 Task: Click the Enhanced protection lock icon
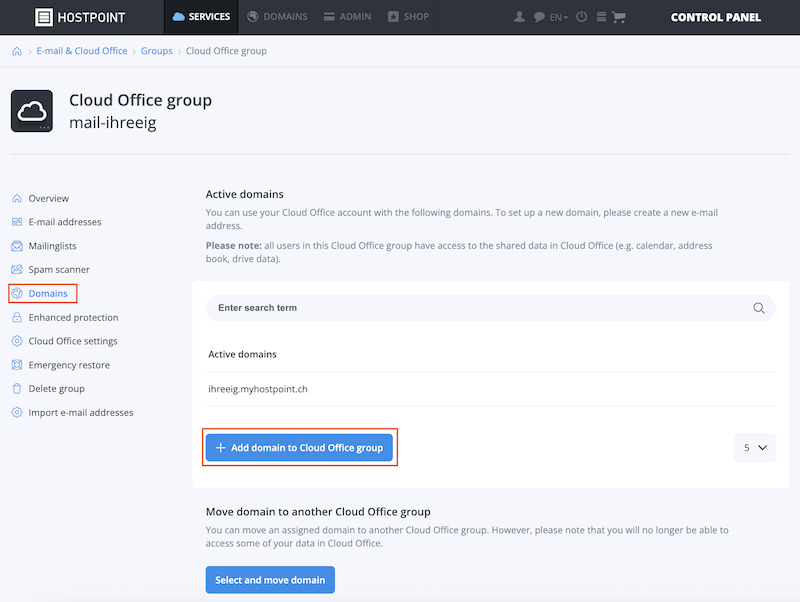[x=17, y=317]
